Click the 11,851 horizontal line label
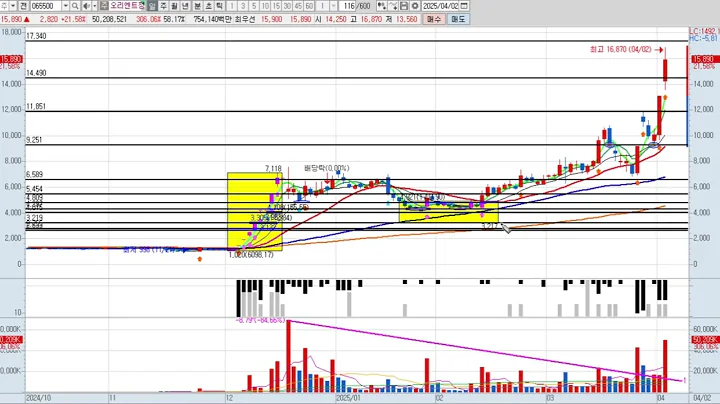720x404 pixels. (x=36, y=107)
